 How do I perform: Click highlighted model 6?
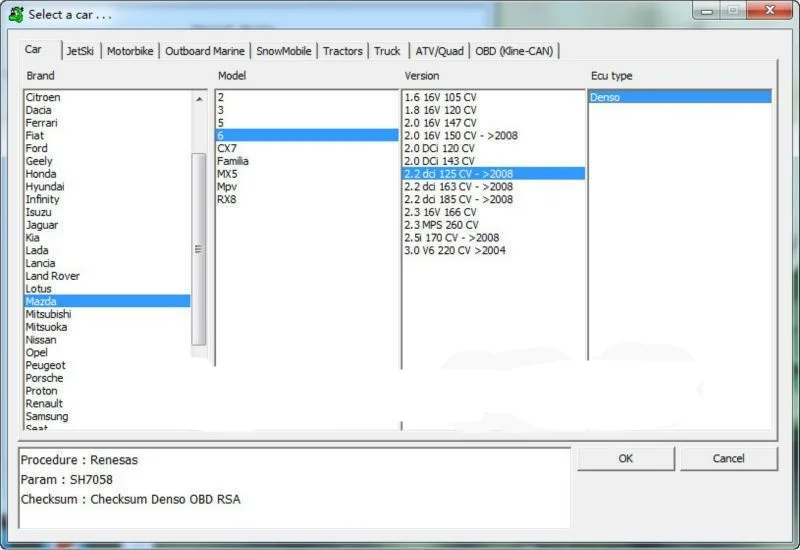(307, 135)
